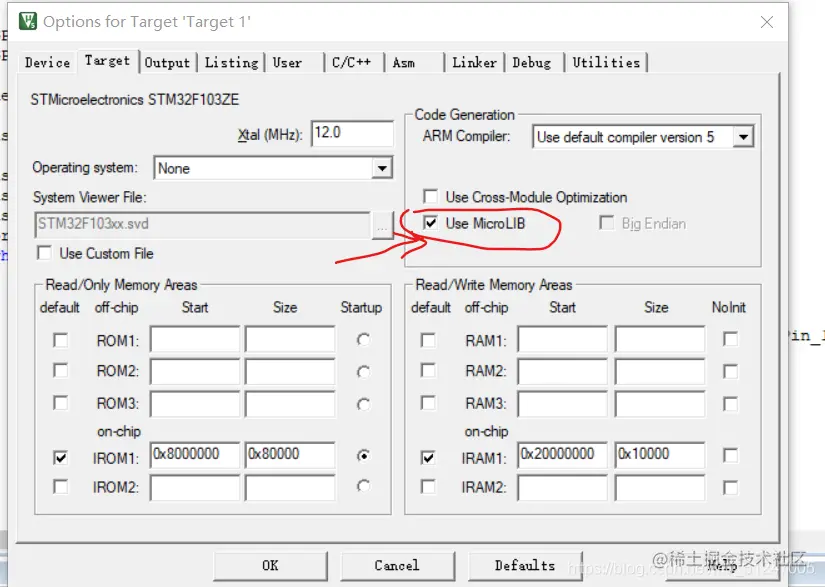Check the IRAM2 default checkbox
825x587 pixels.
[x=428, y=487]
